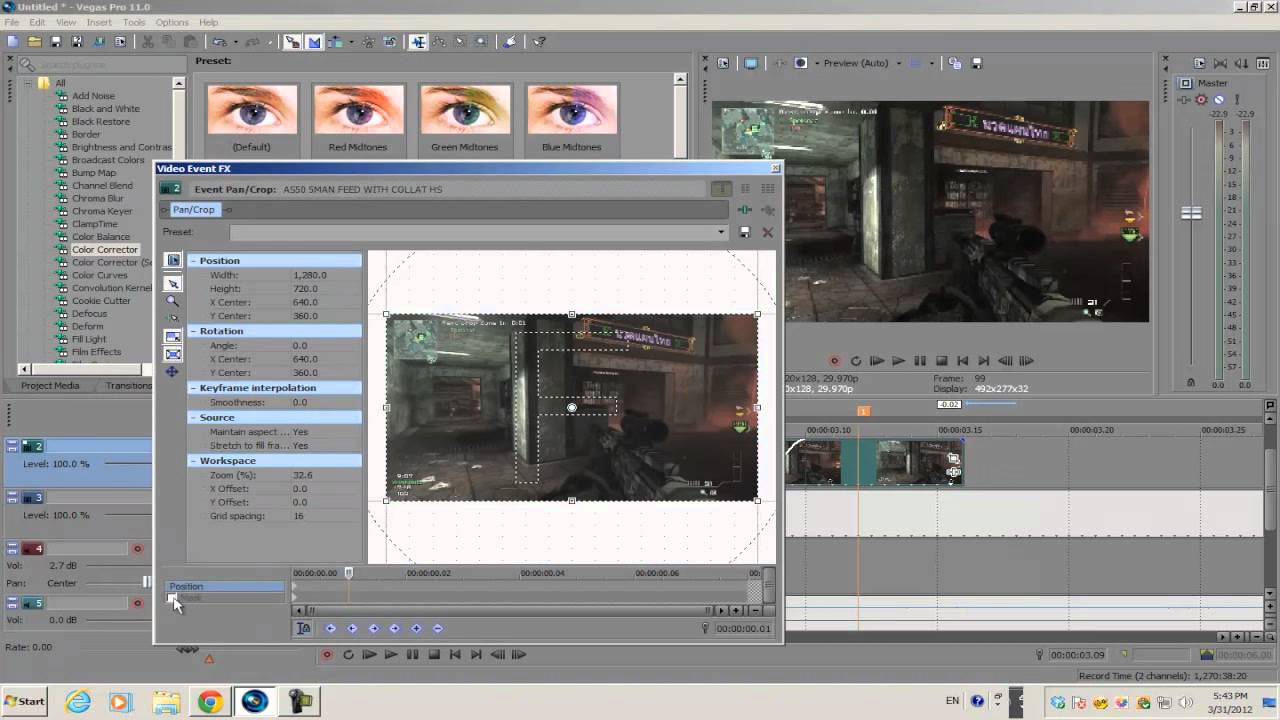Click the Width value 1,280.0 field
Viewport: 1280px width, 720px height.
point(325,275)
